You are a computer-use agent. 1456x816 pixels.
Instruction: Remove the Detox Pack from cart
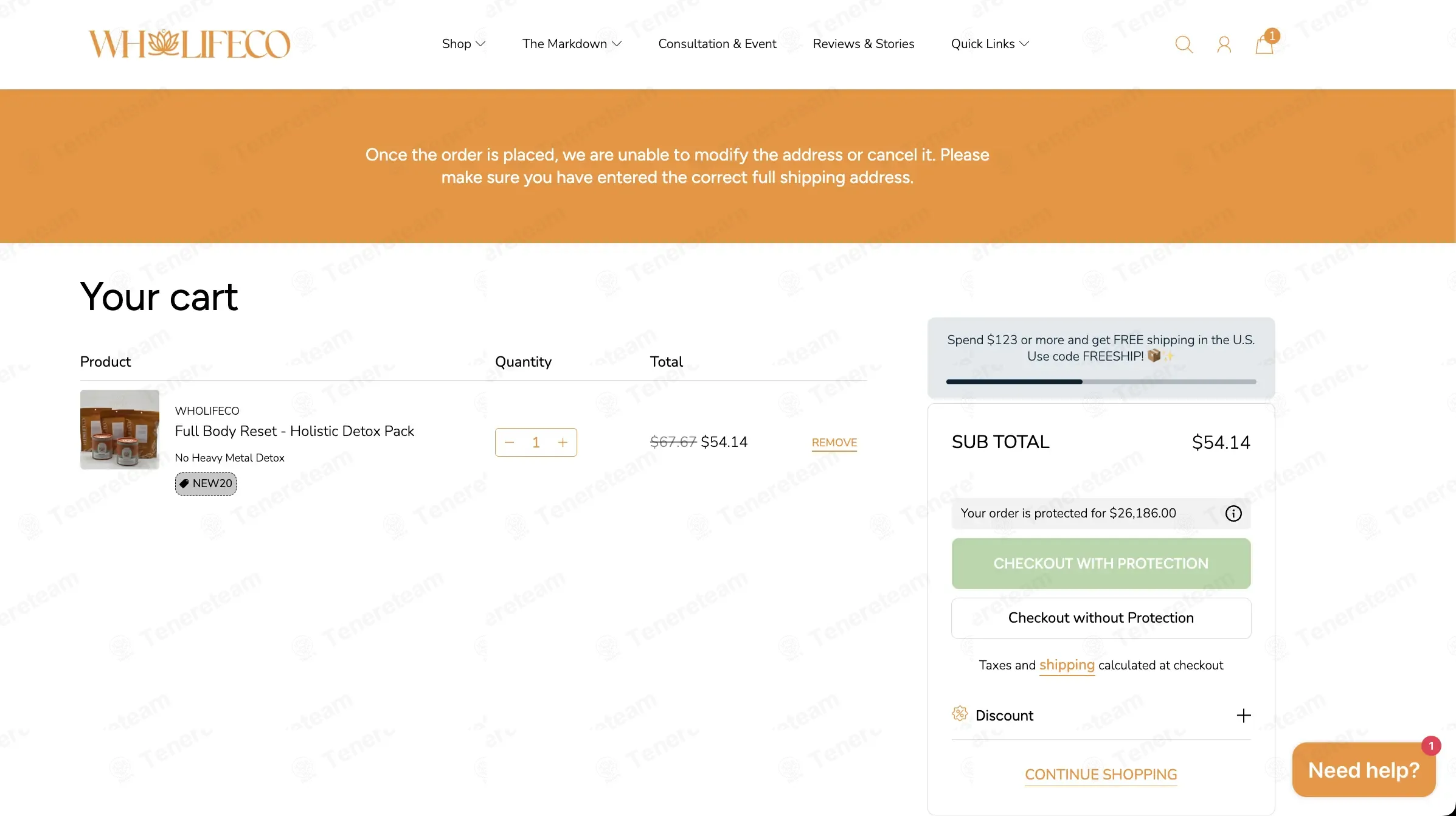(834, 443)
